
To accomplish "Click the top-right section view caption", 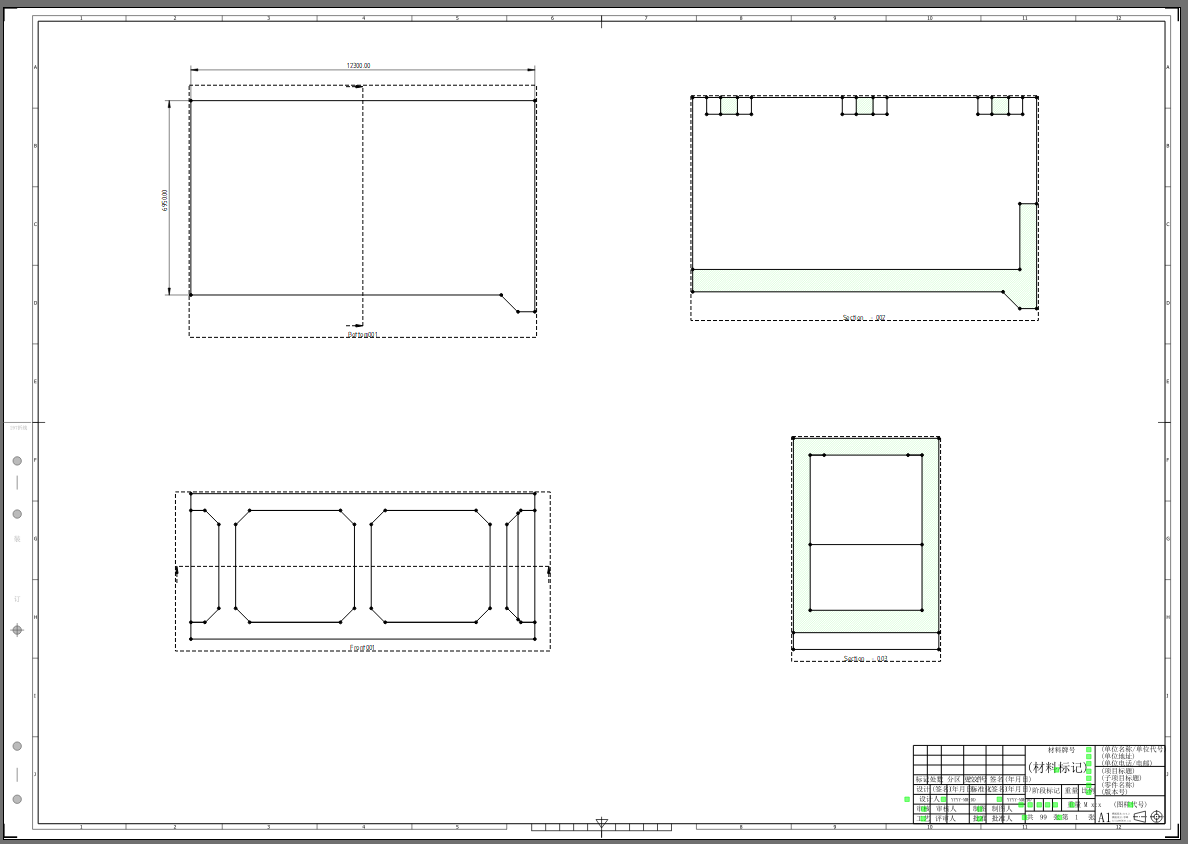I will pos(864,318).
